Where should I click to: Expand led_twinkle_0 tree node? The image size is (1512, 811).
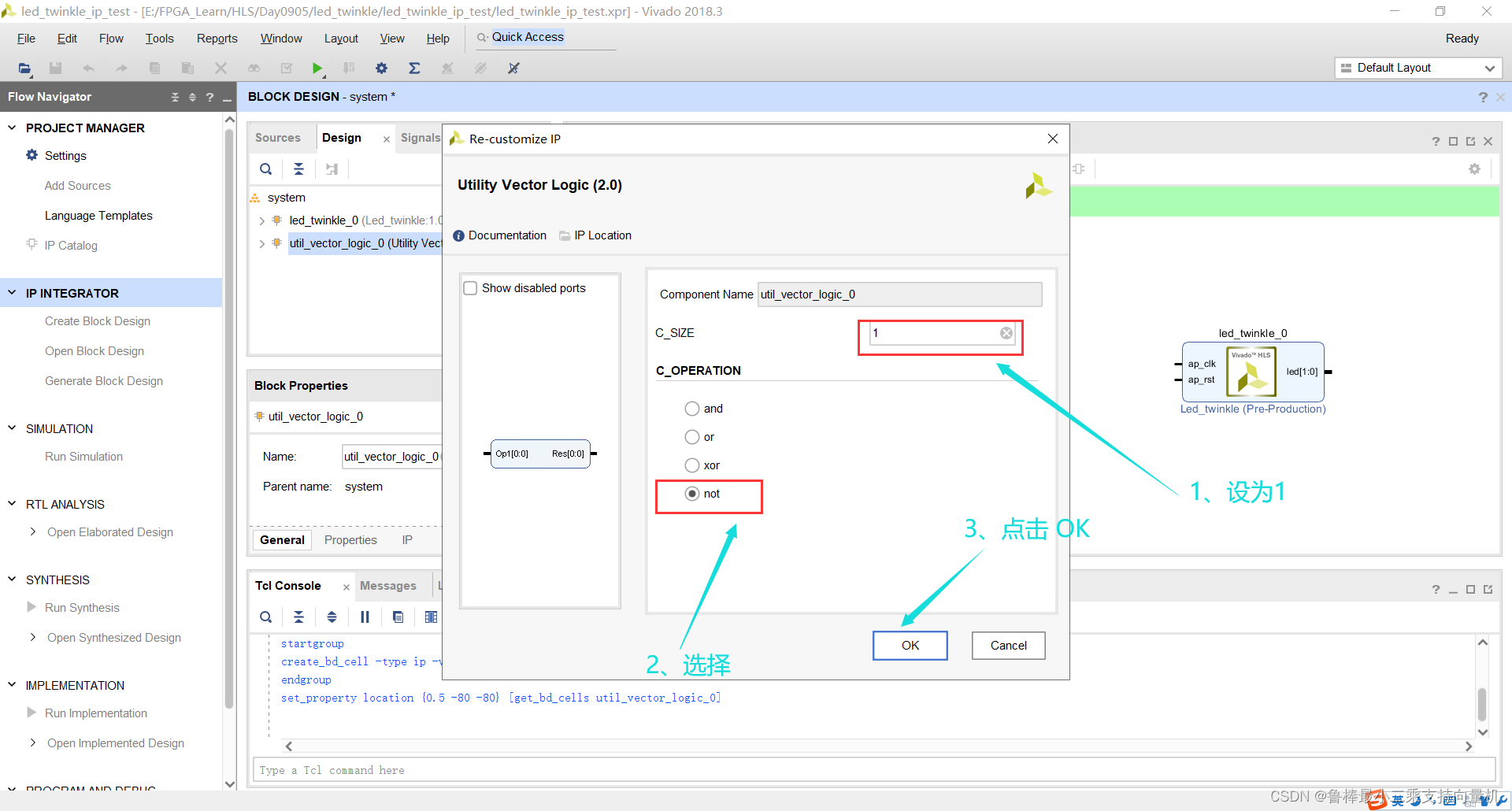(x=261, y=221)
